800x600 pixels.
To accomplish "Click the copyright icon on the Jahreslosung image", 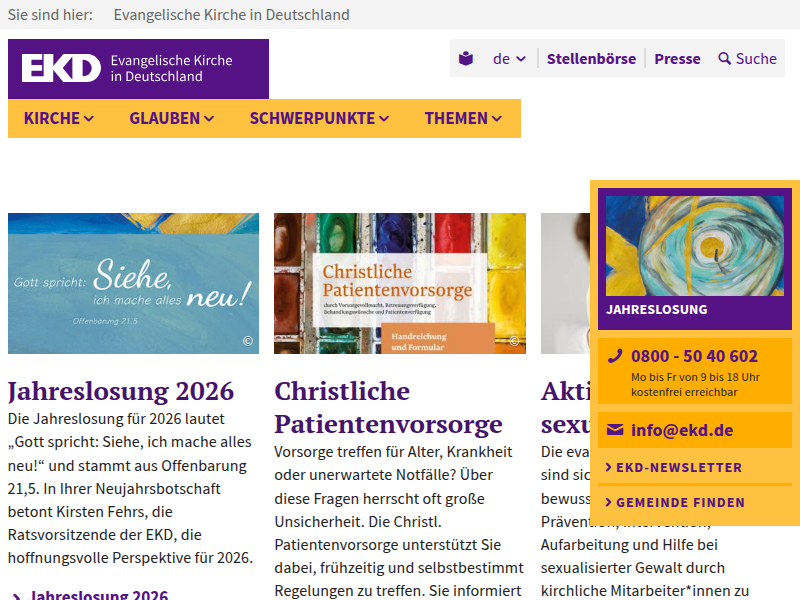I will pyautogui.click(x=248, y=342).
